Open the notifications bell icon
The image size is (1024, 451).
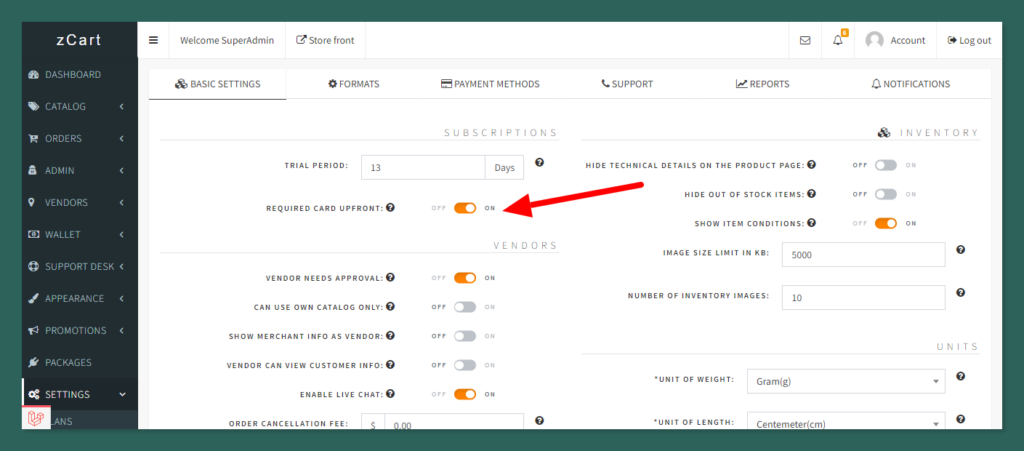[838, 40]
